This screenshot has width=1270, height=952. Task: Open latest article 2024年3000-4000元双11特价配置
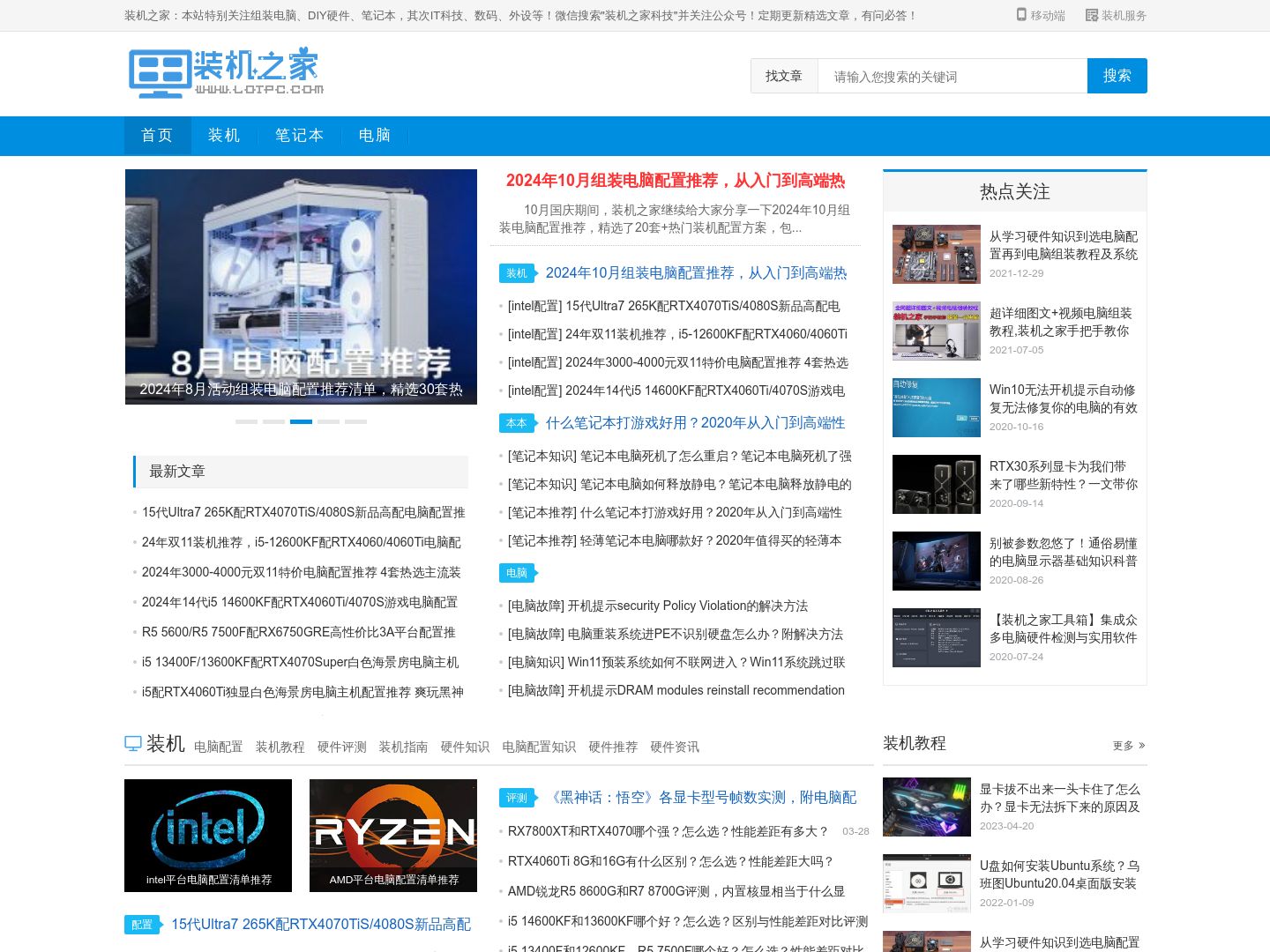(x=302, y=573)
